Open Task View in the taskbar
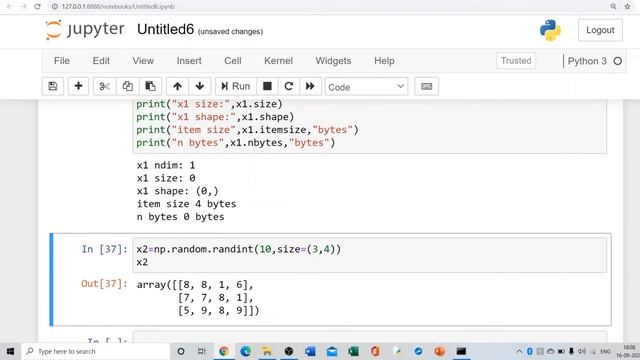 tap(202, 351)
